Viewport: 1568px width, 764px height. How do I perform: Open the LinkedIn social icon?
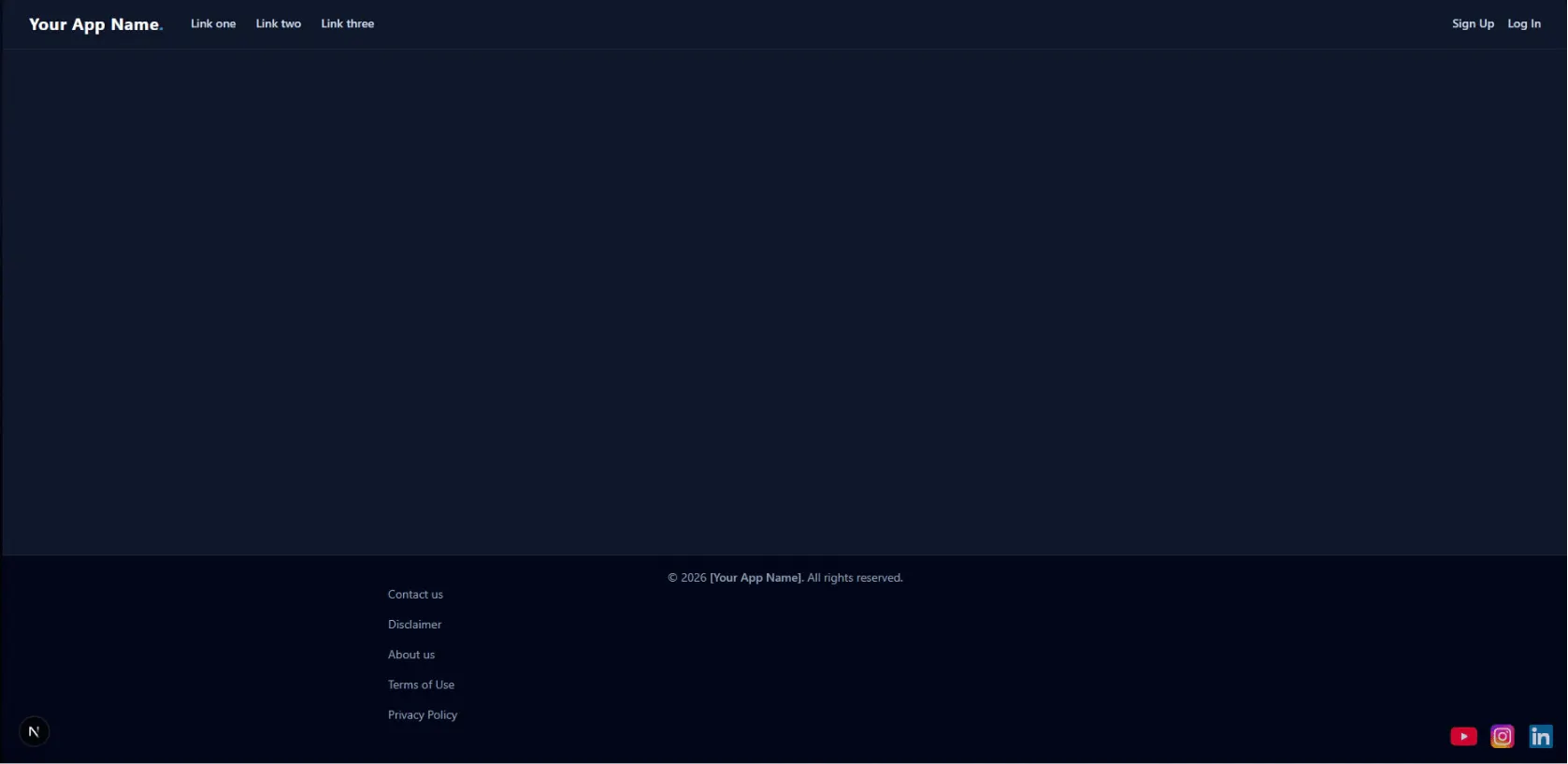(1541, 737)
